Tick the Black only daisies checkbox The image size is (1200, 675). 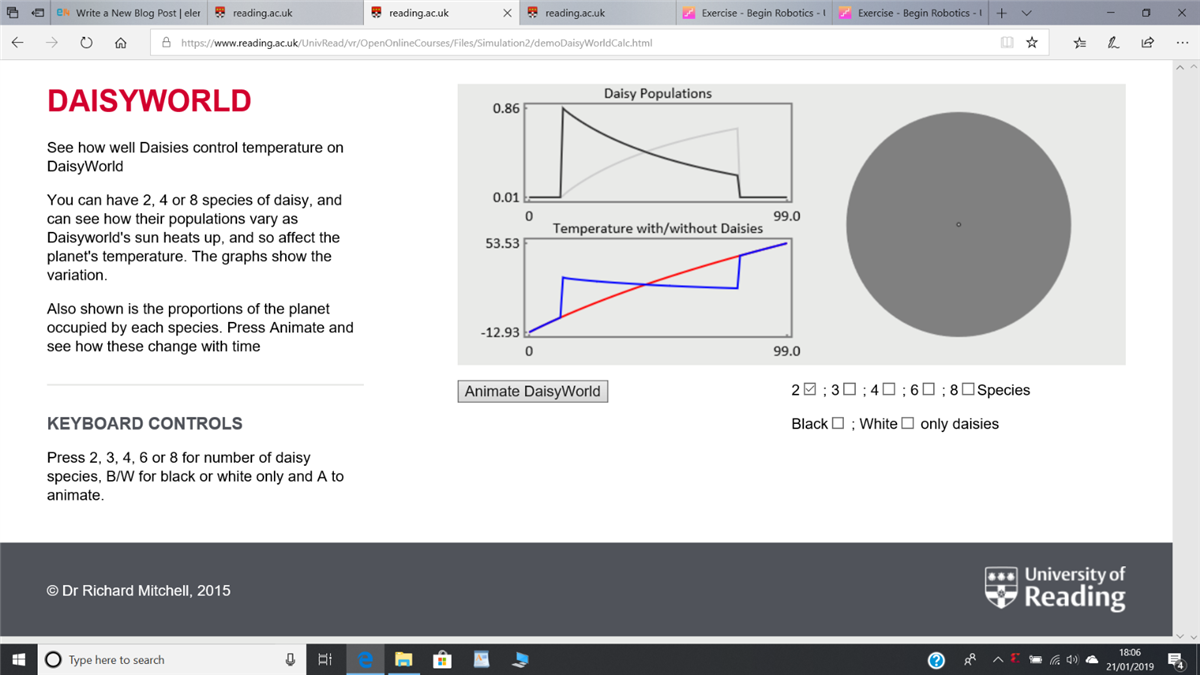838,423
